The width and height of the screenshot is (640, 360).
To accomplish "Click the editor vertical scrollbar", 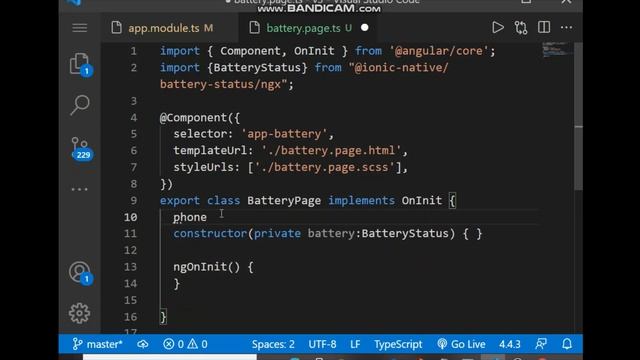I will (x=578, y=116).
